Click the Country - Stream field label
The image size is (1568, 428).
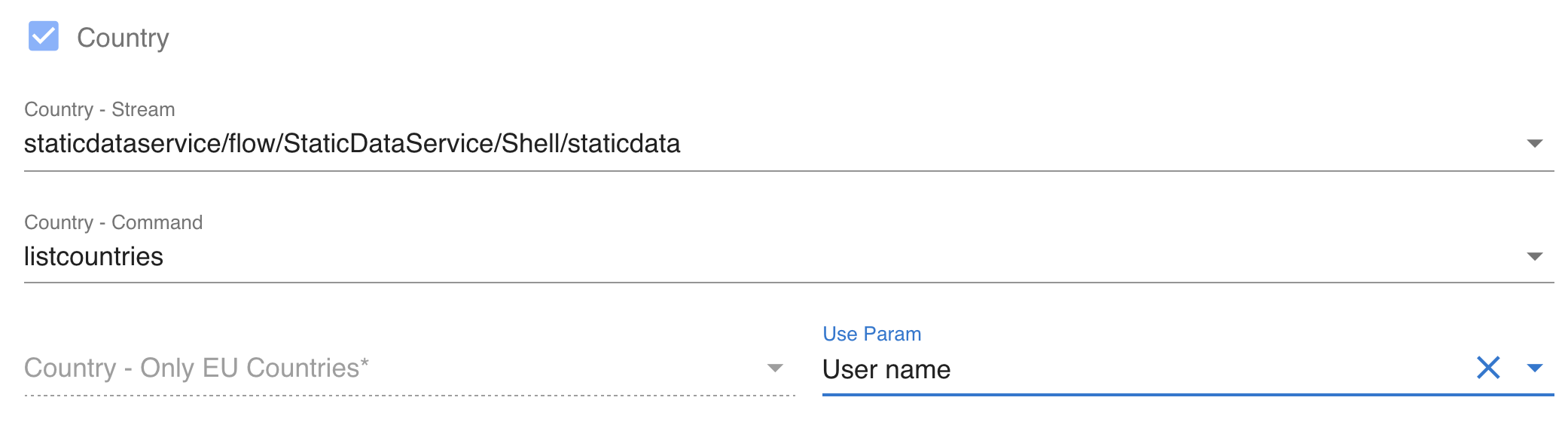tap(99, 109)
